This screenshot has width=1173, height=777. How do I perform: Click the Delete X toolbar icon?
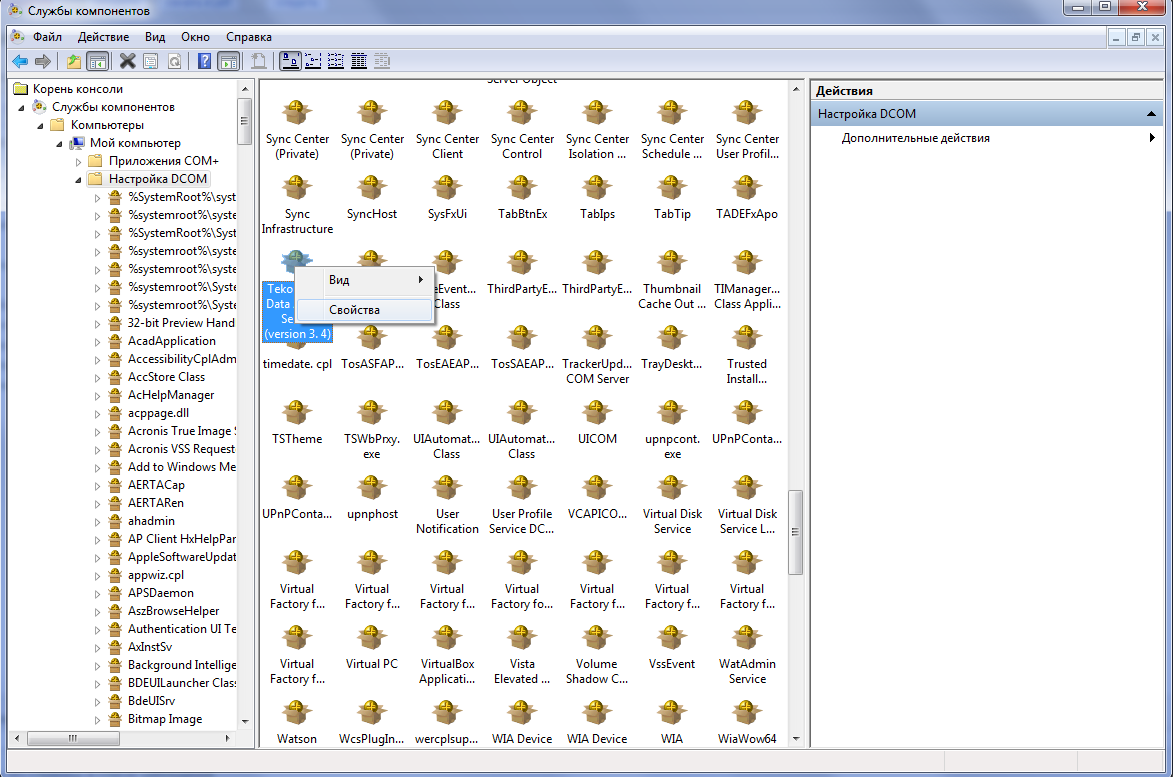[x=128, y=61]
